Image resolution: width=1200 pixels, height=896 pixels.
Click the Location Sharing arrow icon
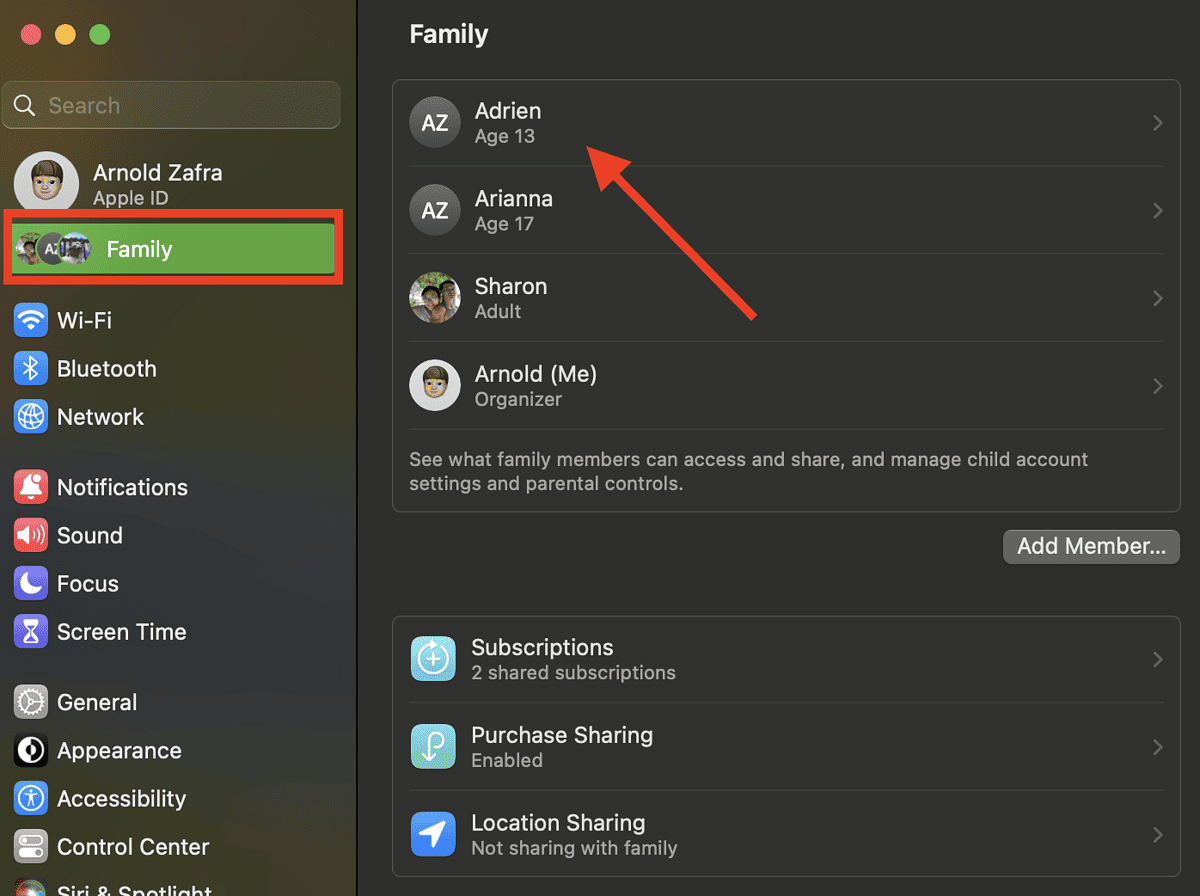pyautogui.click(x=433, y=835)
